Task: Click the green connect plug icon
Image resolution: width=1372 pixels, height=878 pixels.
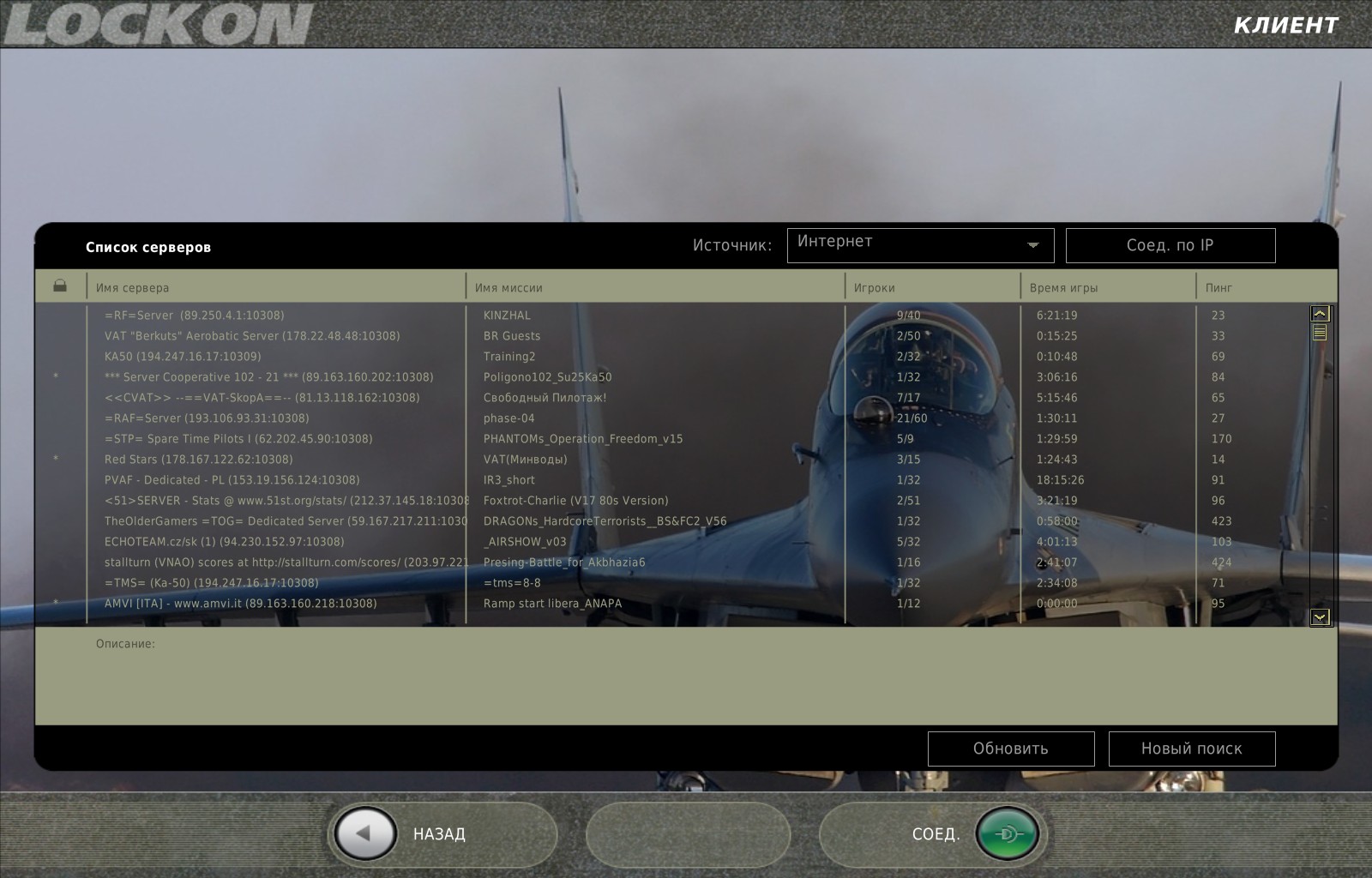Action: (1008, 833)
